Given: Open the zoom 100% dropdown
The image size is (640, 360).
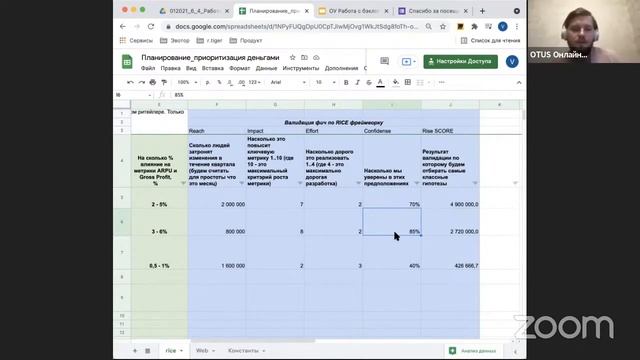Looking at the screenshot, I should 187,82.
